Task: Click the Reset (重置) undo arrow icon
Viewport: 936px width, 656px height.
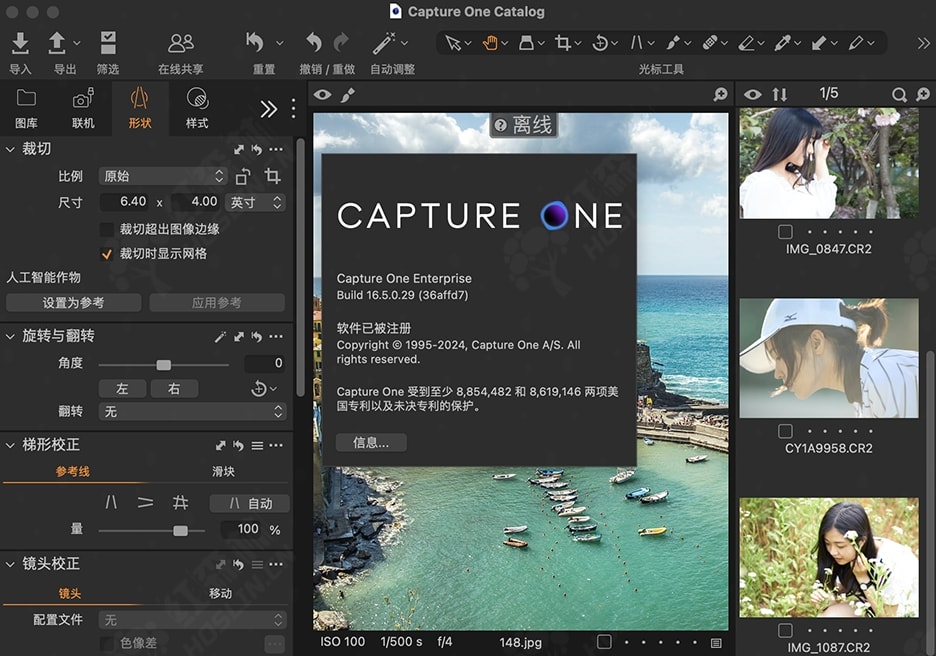Action: pyautogui.click(x=256, y=43)
